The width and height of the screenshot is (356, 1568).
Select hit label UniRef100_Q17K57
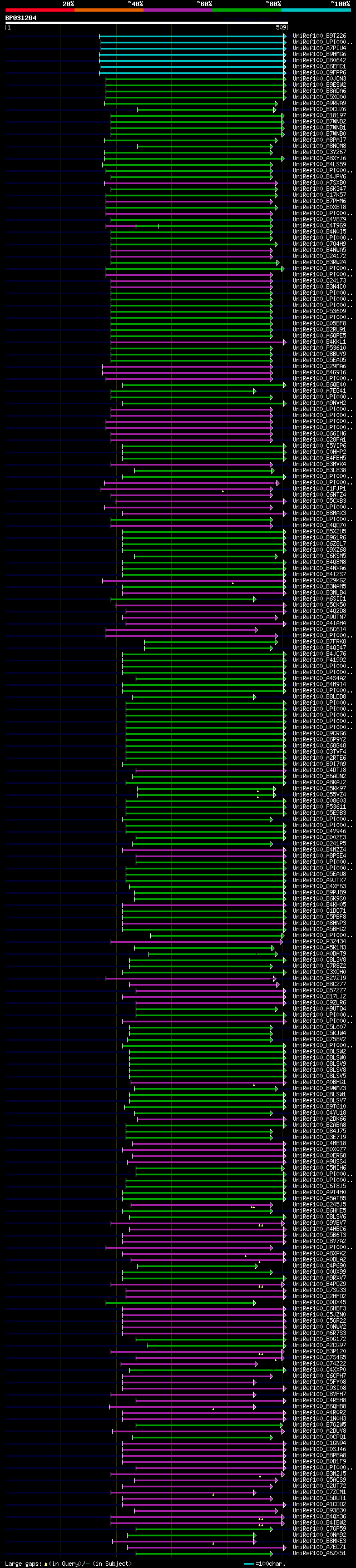pyautogui.click(x=319, y=195)
